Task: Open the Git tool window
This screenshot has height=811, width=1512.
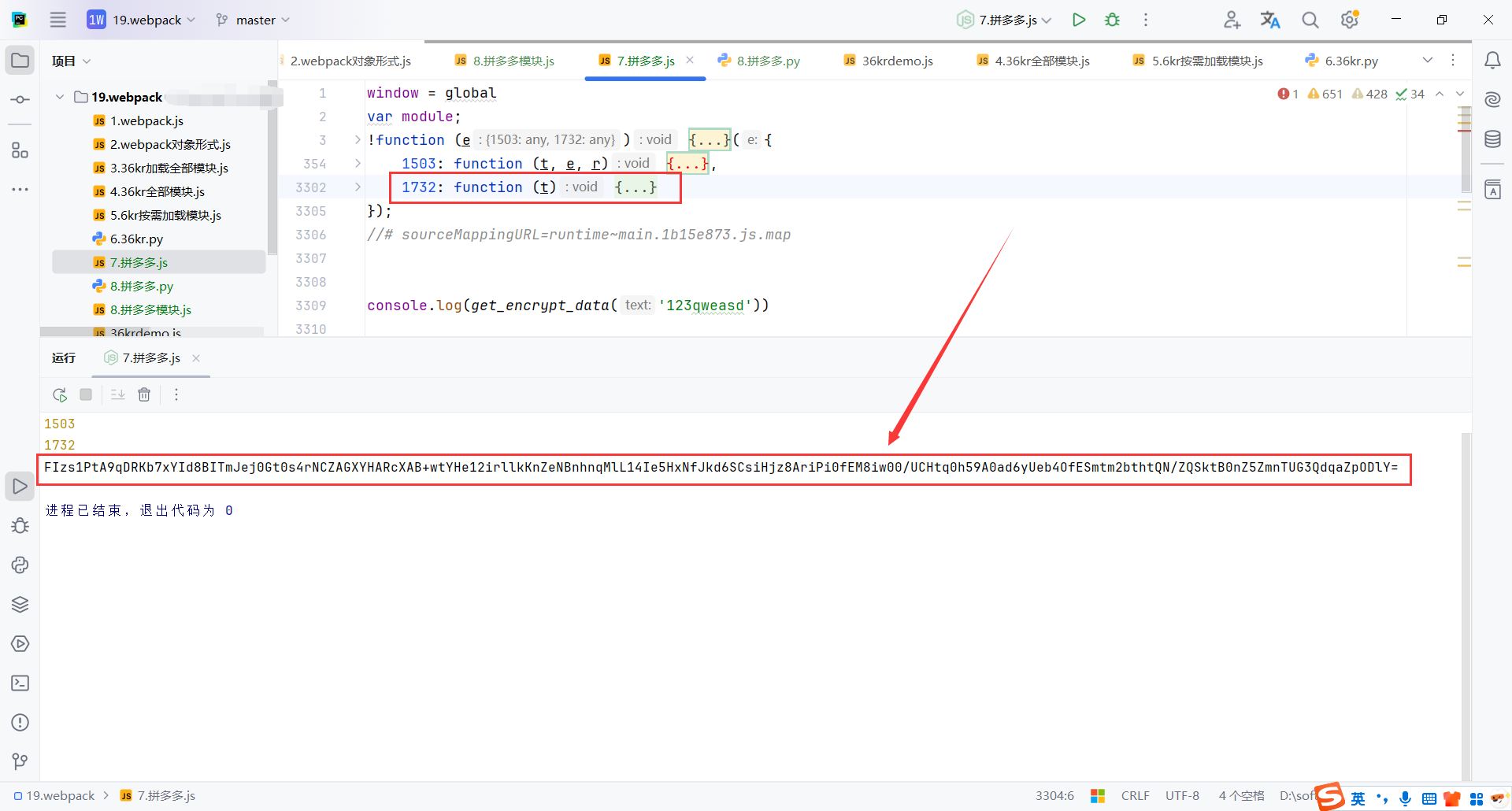Action: (x=20, y=761)
